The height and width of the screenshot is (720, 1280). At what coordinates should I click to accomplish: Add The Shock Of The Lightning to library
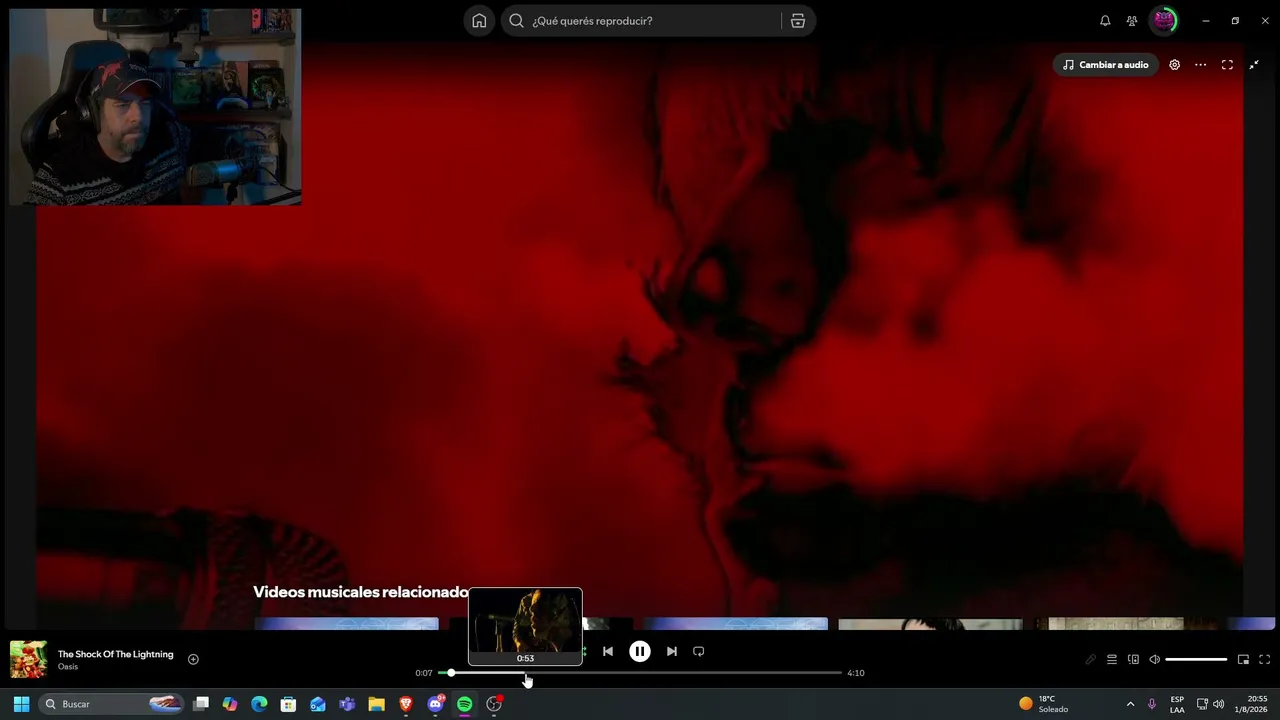click(x=193, y=659)
